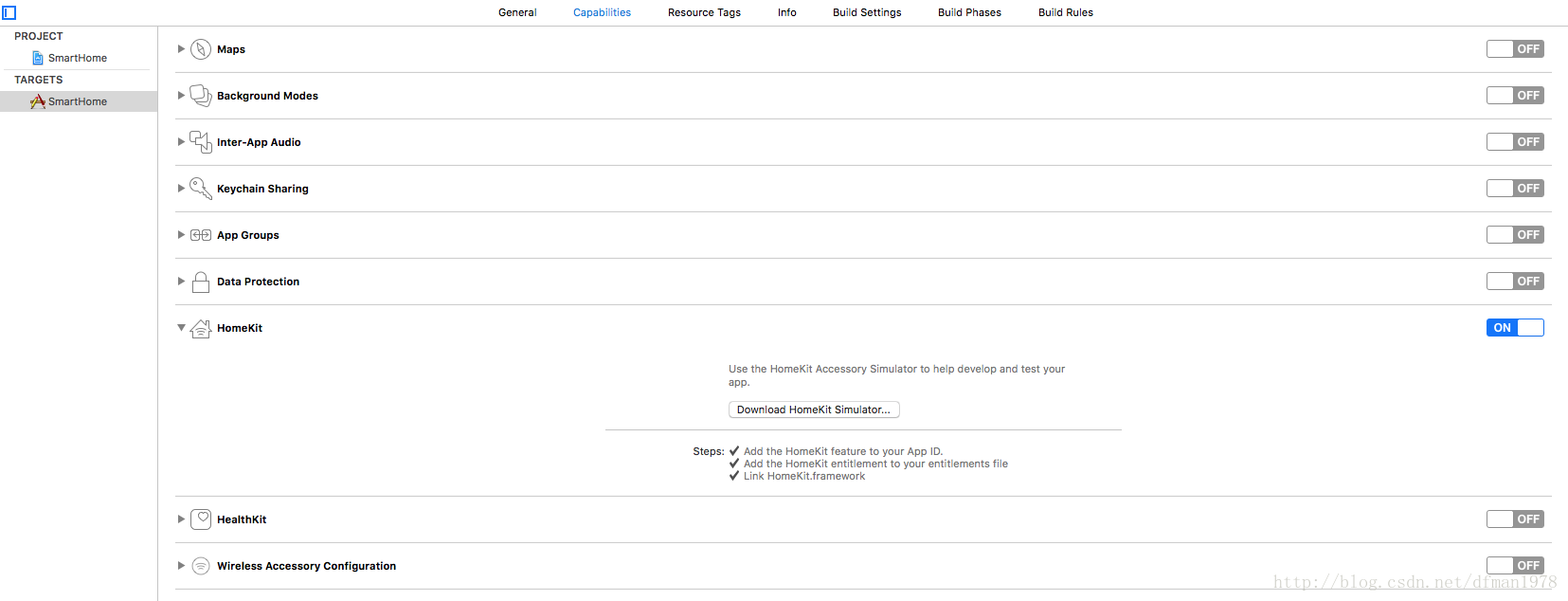
Task: Click the Maps capability label
Action: [231, 49]
